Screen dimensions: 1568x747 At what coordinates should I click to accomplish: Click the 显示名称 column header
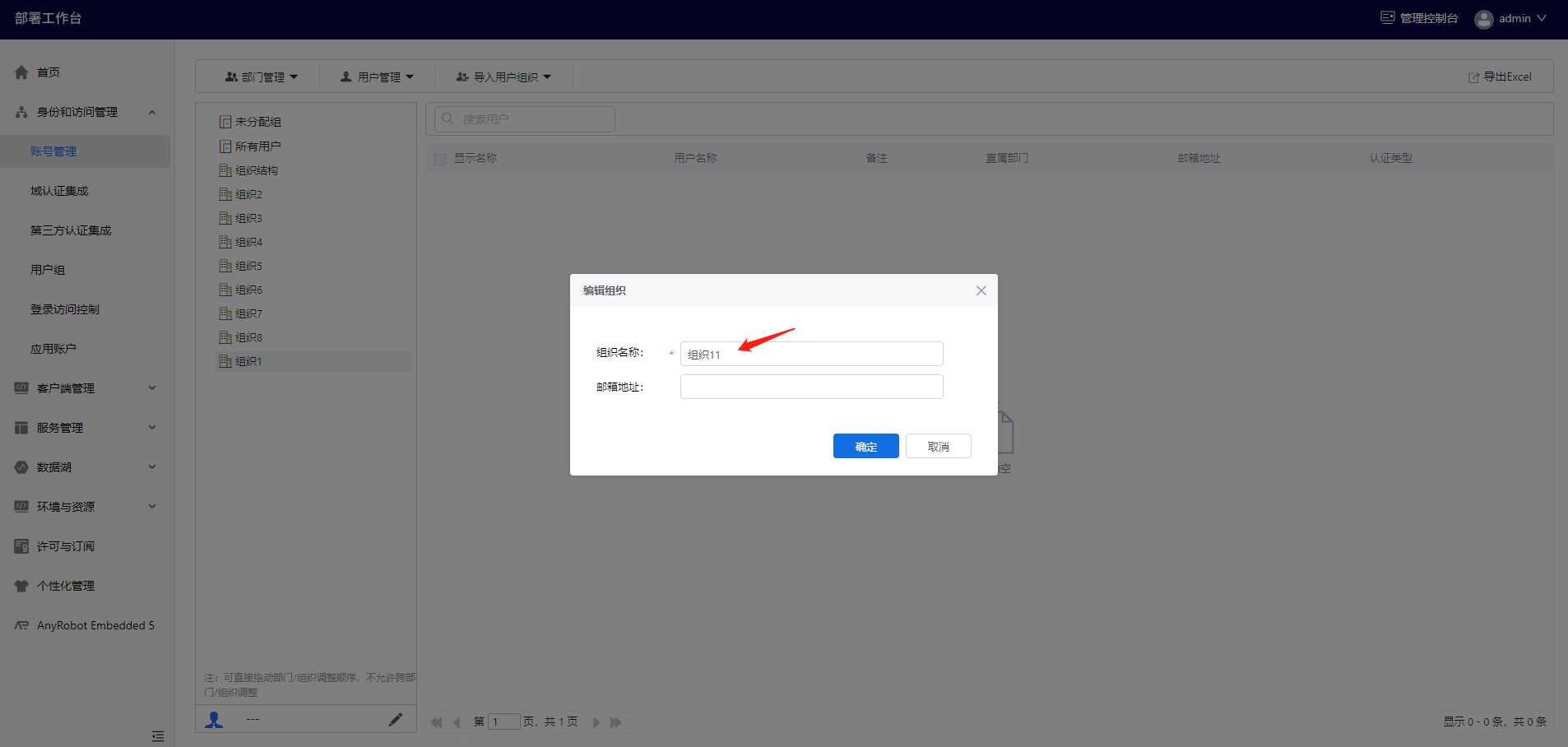(x=476, y=158)
